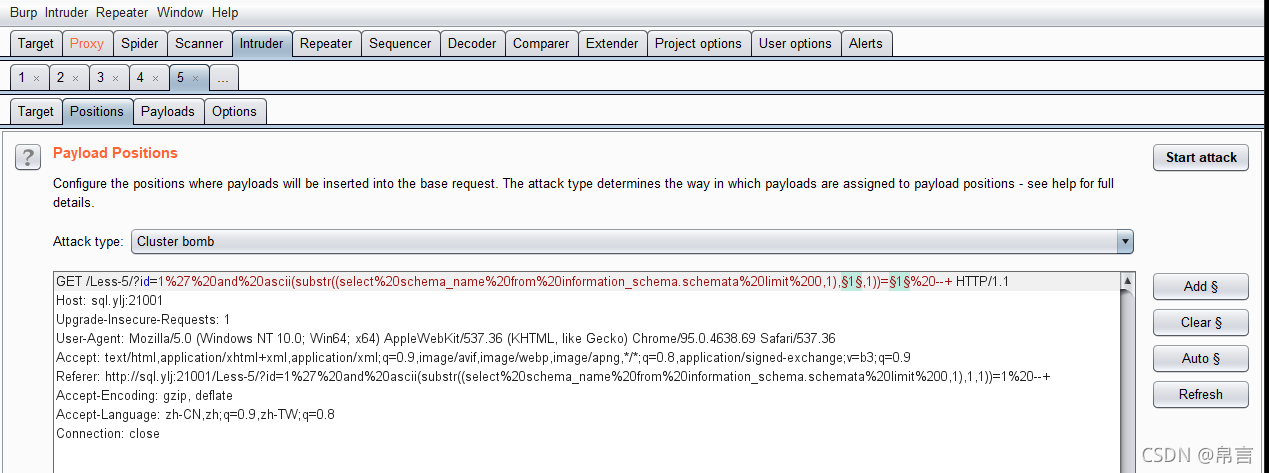Select Intruder attack tab 2
The image size is (1269, 473).
(61, 77)
